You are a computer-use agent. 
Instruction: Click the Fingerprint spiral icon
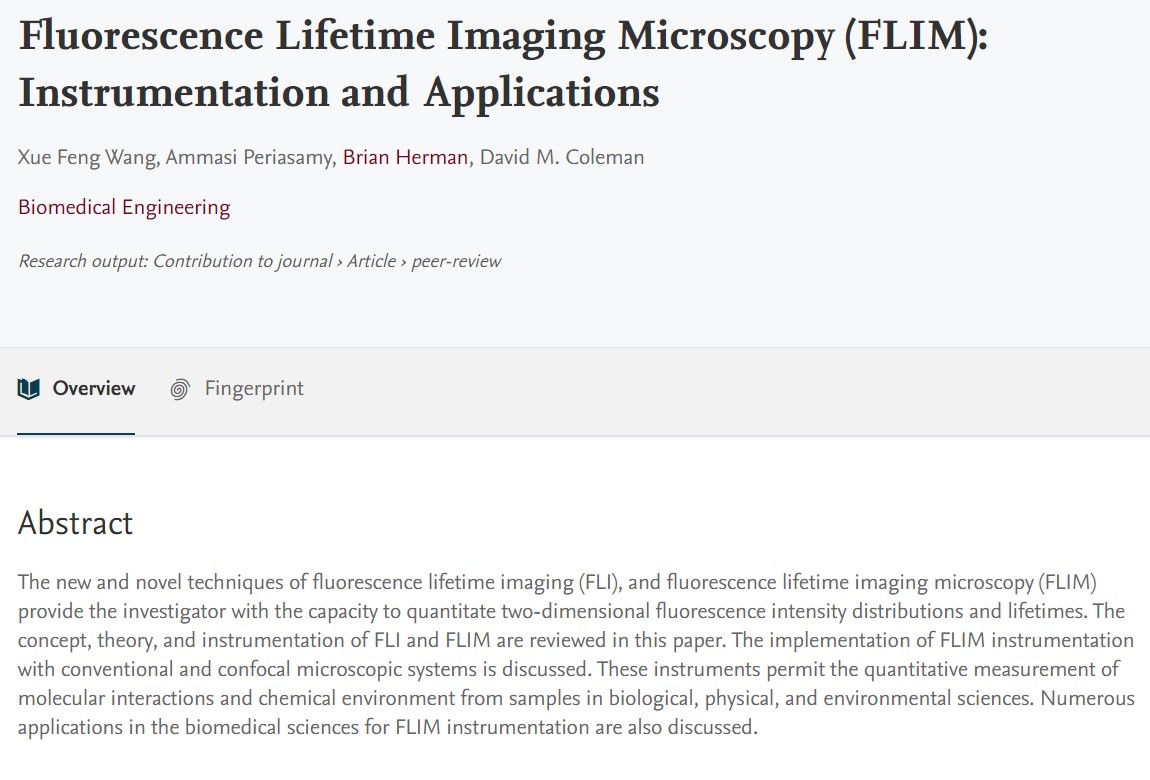(180, 389)
